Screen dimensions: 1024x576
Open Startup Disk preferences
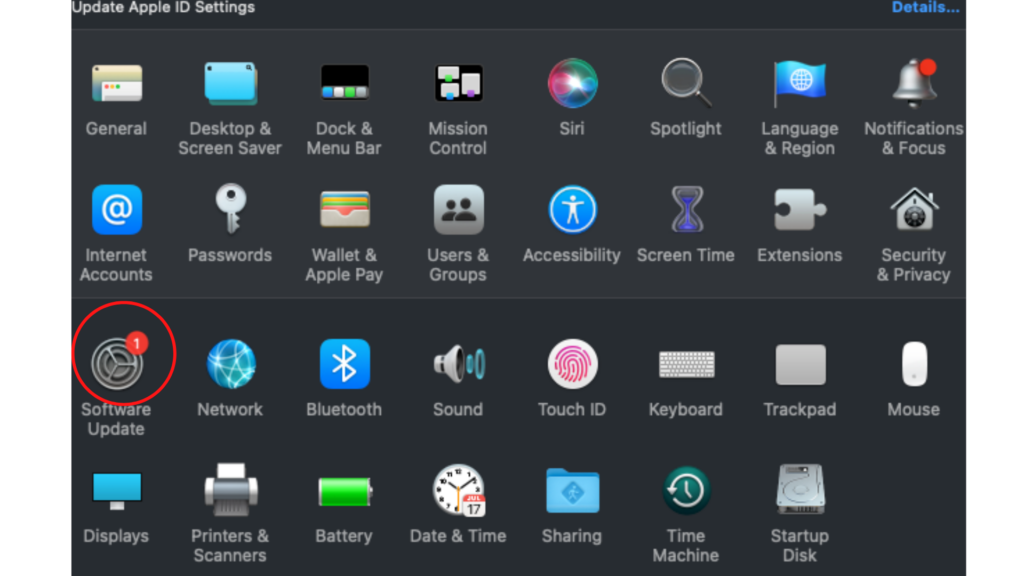click(800, 490)
